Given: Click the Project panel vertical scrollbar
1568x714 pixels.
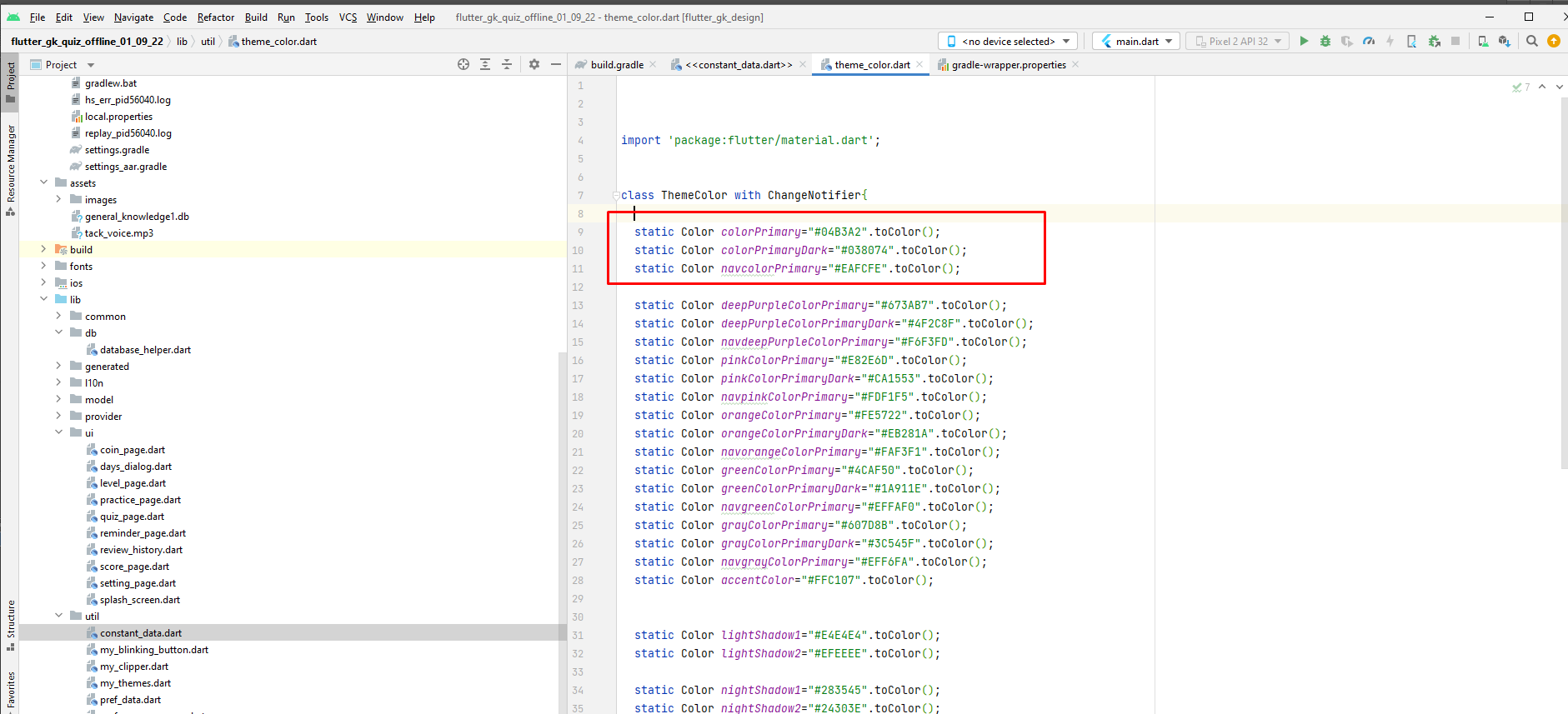Looking at the screenshot, I should pyautogui.click(x=563, y=533).
